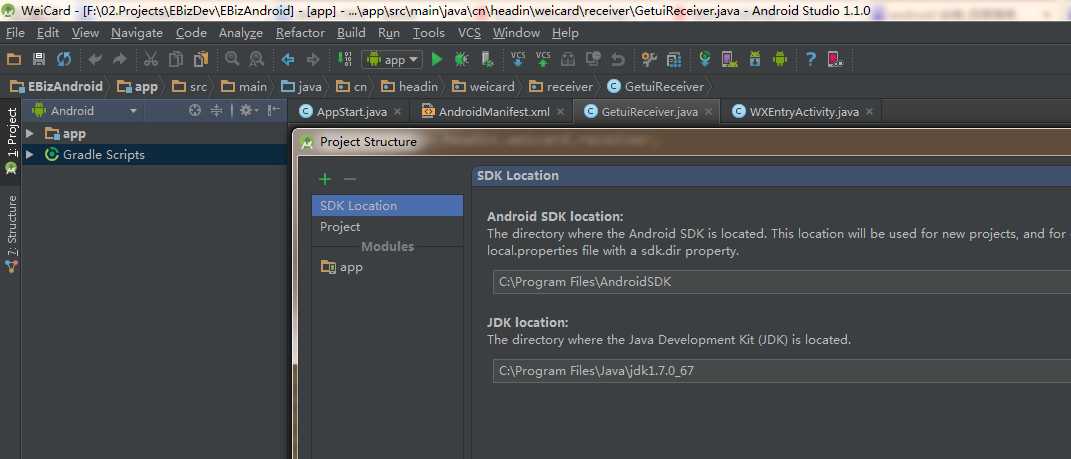Viewport: 1071px width, 459px height.
Task: Switch to WXEntryActivity.java tab
Action: coord(804,111)
